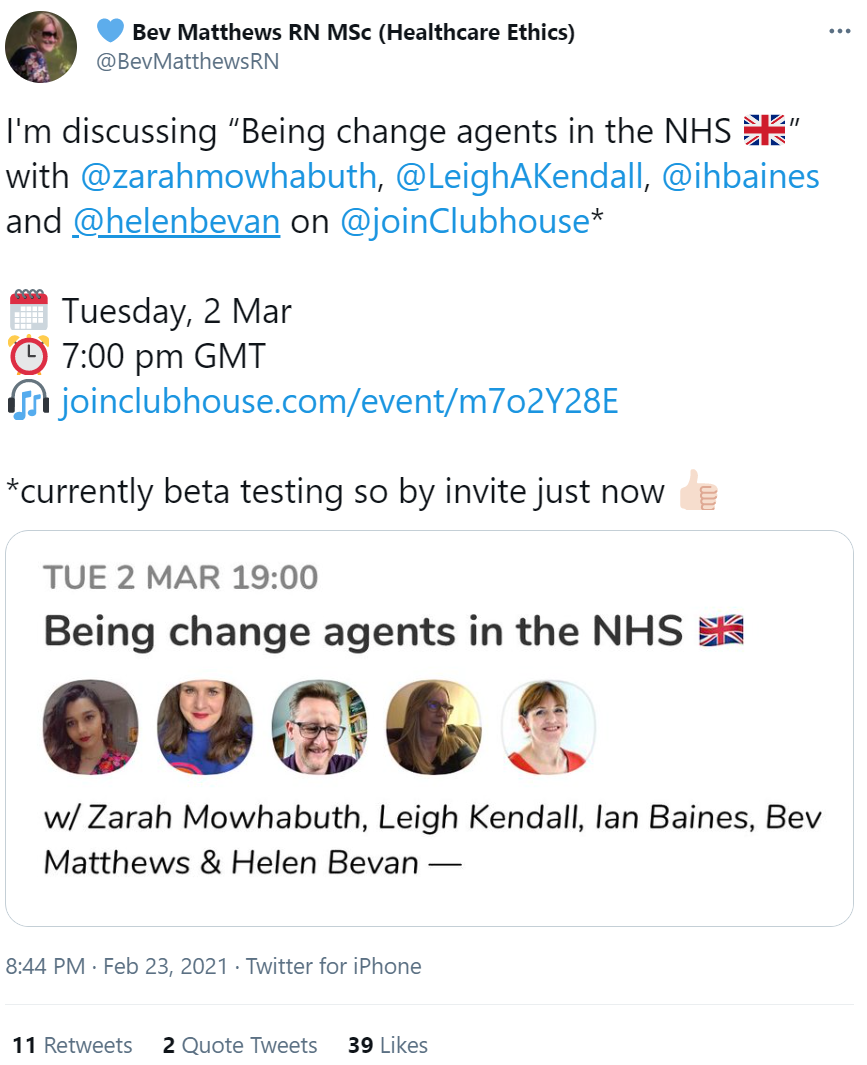Click Helen Bevan's avatar in card
Screen dimensions: 867x1065
[548, 727]
